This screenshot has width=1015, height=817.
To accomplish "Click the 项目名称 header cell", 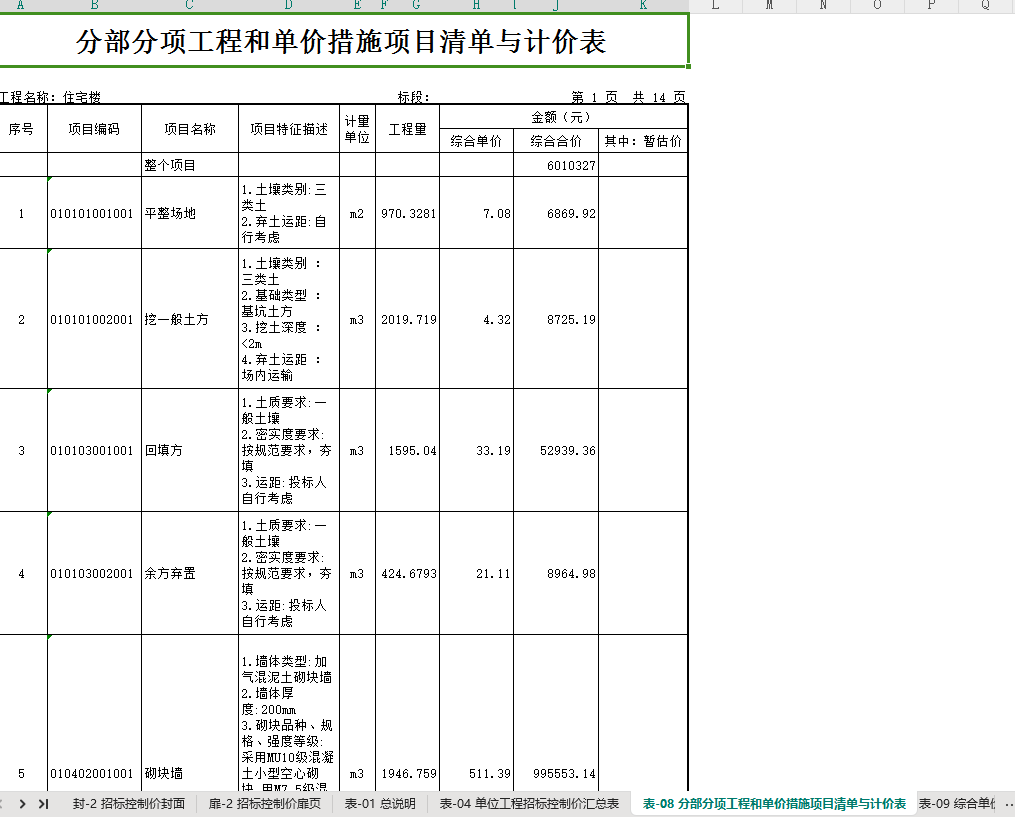I will [190, 129].
